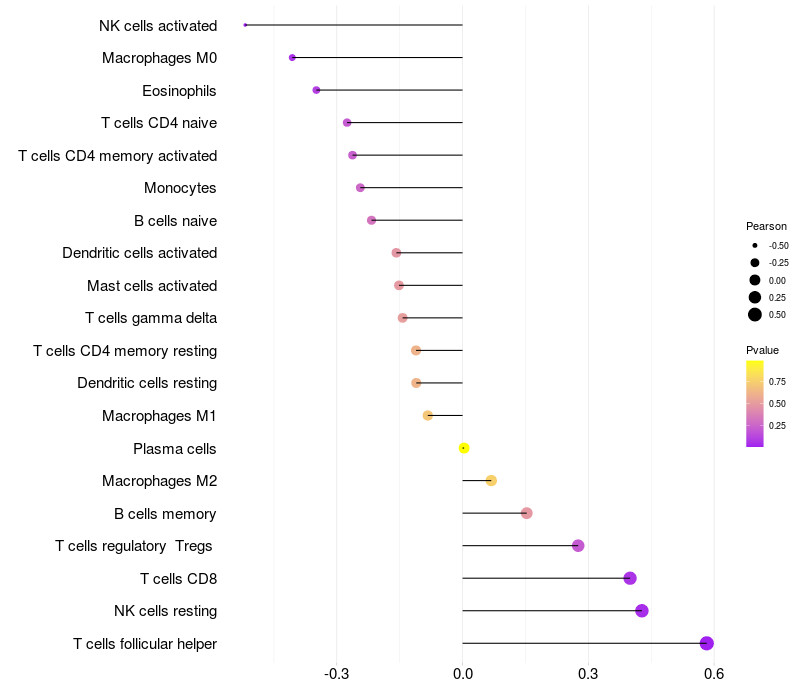Click the Macrophages M1 data point
The image size is (800, 700).
point(428,415)
